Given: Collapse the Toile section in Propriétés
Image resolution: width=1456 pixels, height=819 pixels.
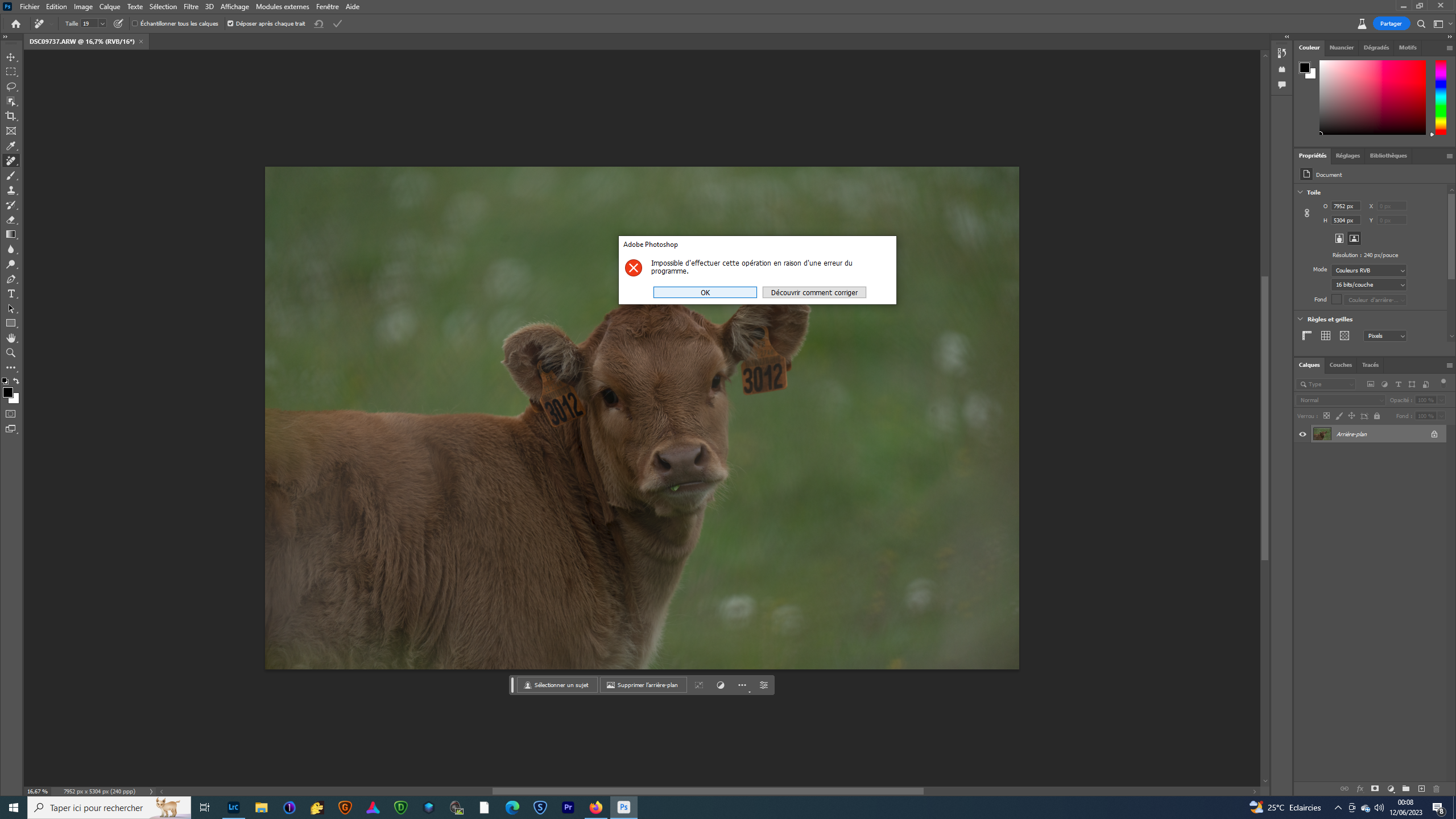Looking at the screenshot, I should pos(1301,192).
